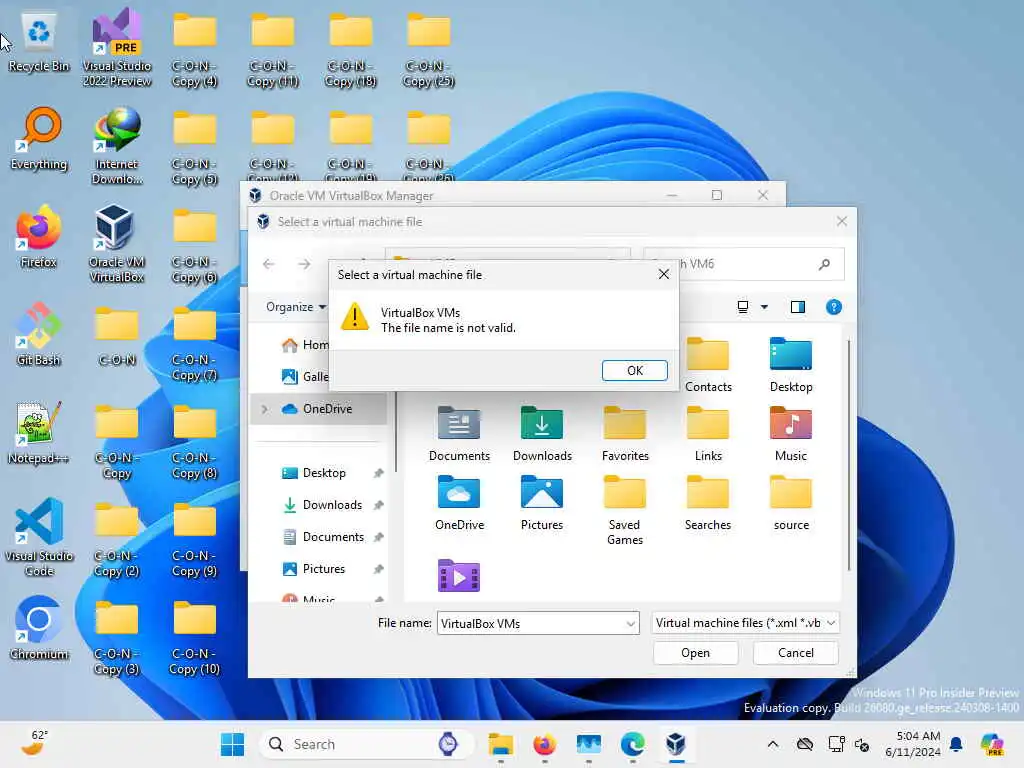Select Pictures in quick access list

click(x=323, y=569)
